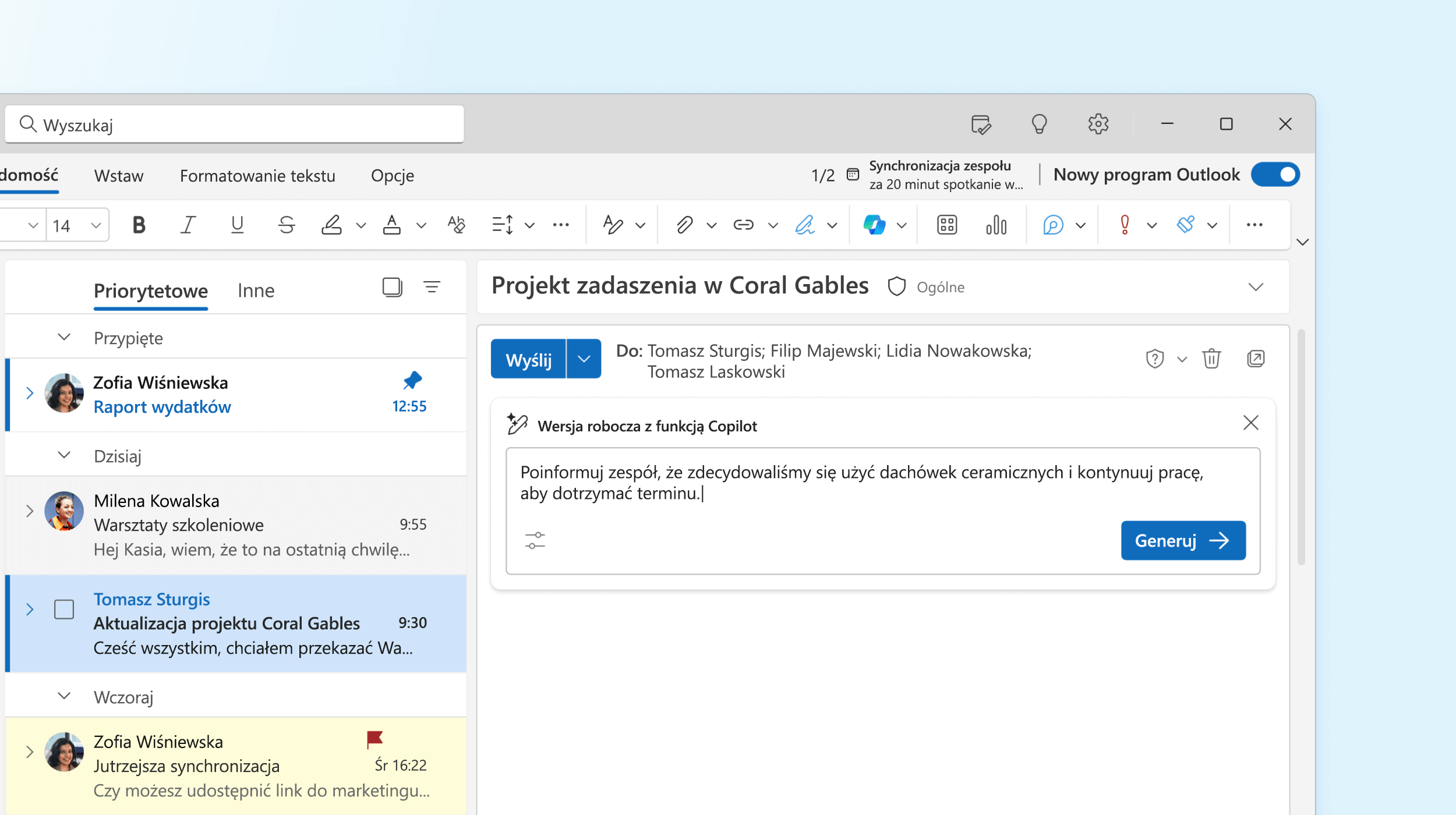Toggle the flag on Jutrzejsza synchronizacja

374,740
